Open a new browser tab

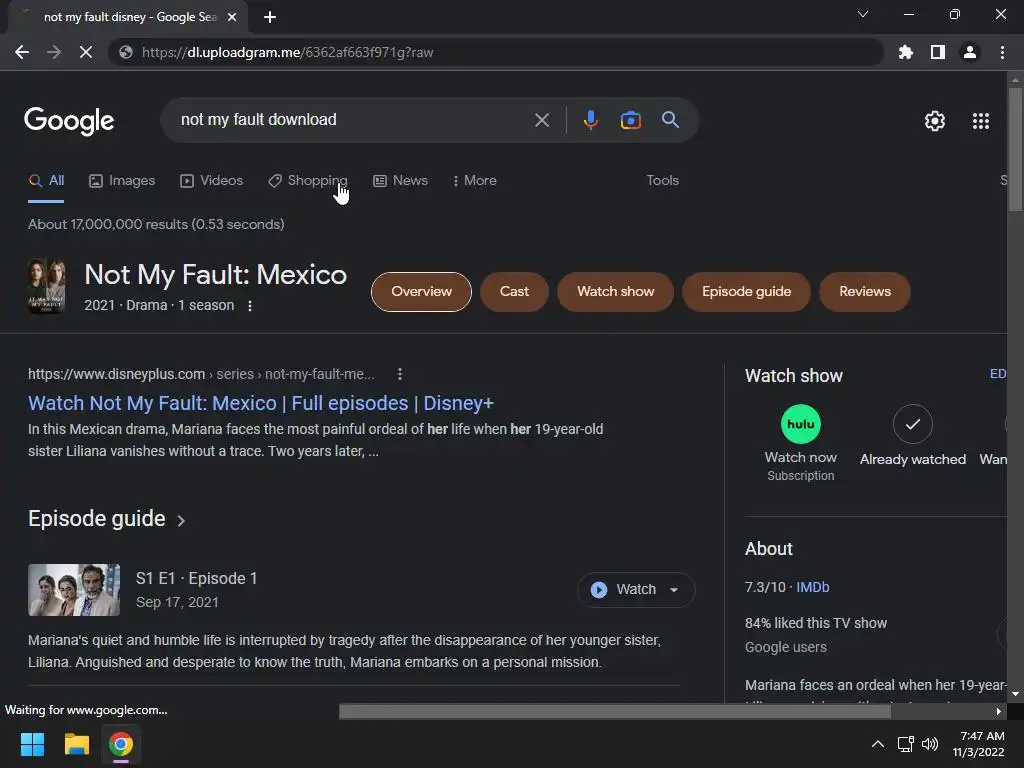pyautogui.click(x=270, y=17)
